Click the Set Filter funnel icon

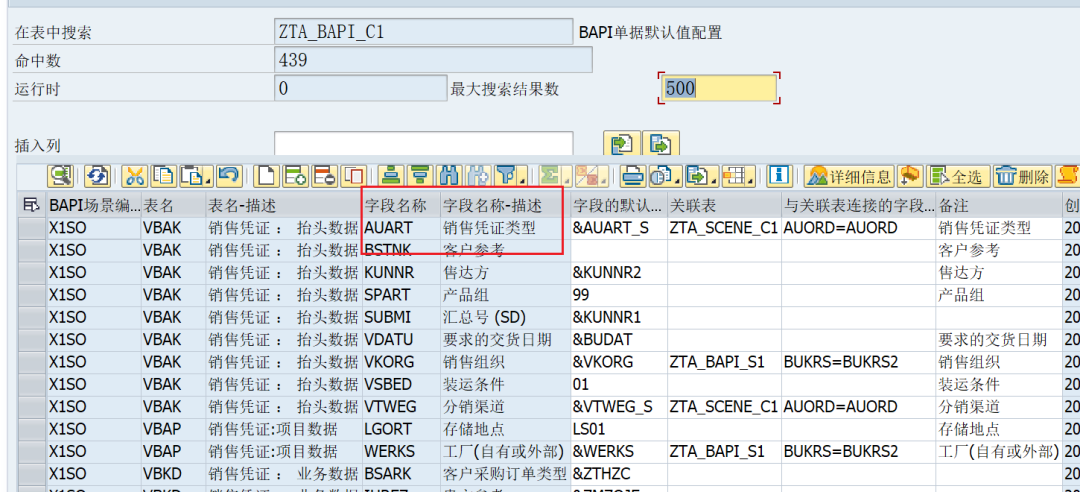(x=506, y=176)
